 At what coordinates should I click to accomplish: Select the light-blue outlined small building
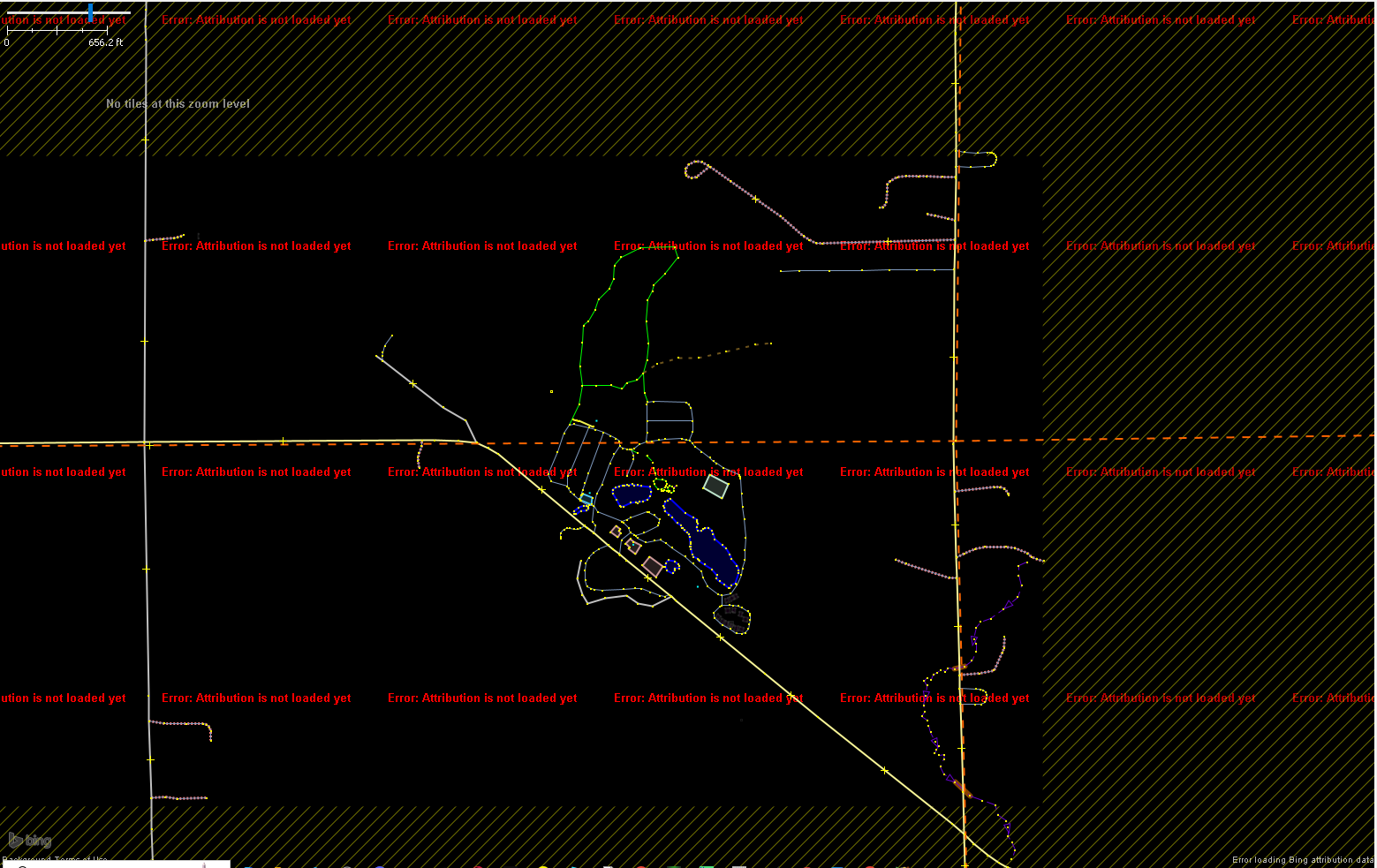tap(586, 500)
